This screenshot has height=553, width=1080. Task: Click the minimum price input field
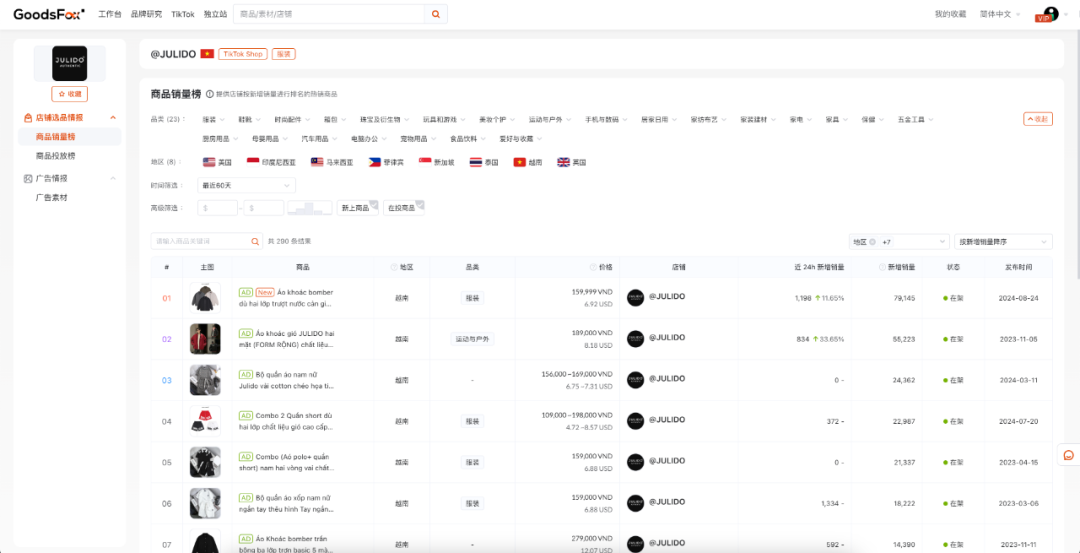(x=218, y=207)
